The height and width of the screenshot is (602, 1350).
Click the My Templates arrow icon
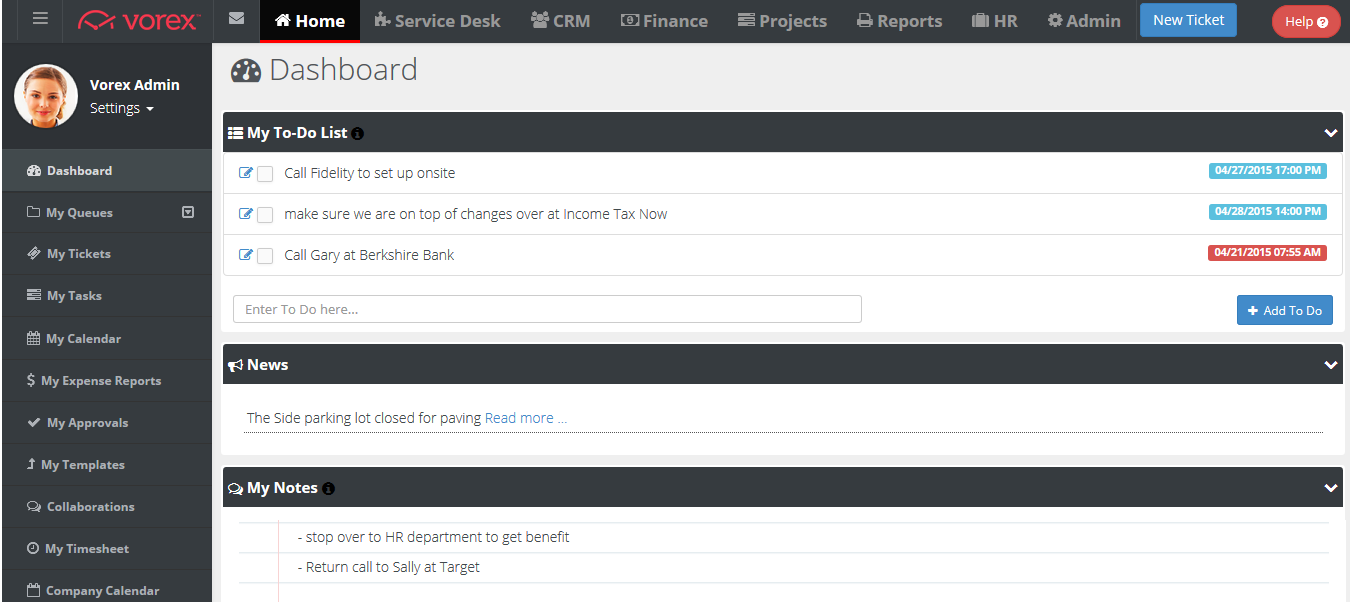pos(32,465)
